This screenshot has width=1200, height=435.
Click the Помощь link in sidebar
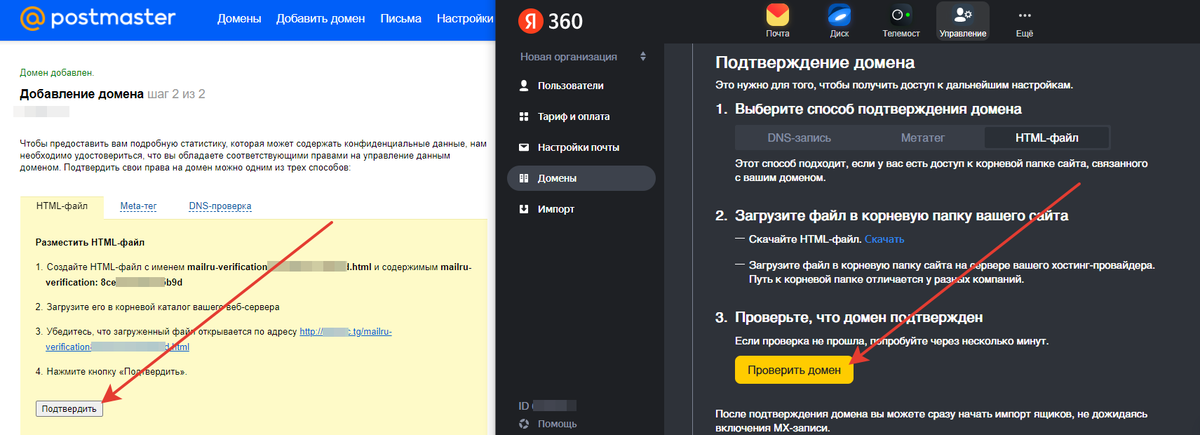tap(558, 424)
